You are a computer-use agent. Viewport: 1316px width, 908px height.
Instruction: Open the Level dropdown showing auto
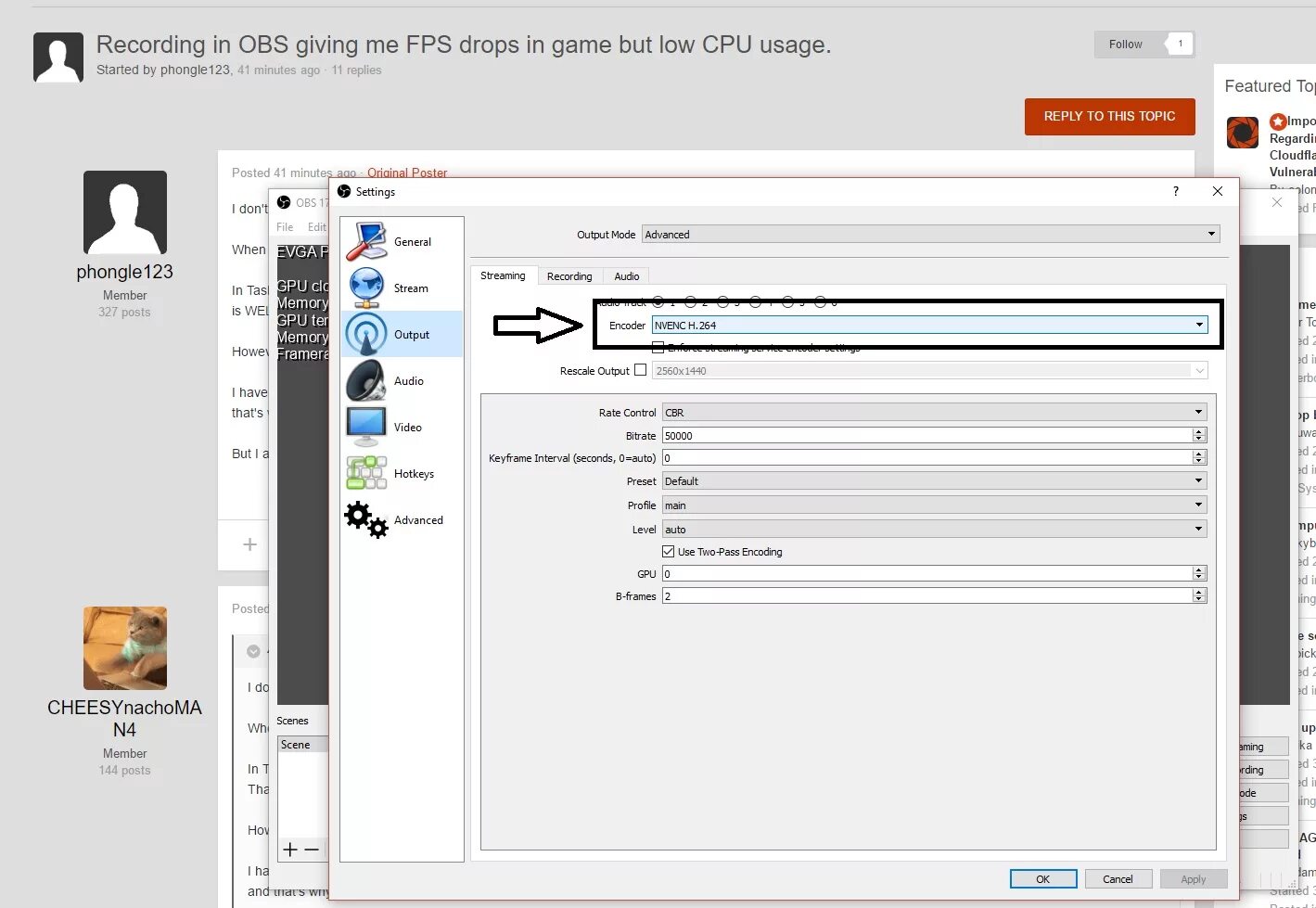click(x=934, y=530)
